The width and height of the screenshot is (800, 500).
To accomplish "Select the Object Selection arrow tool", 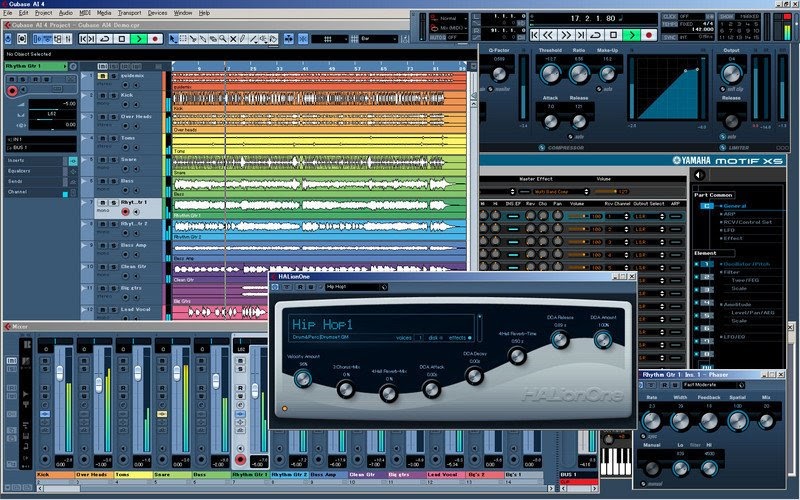I will click(173, 39).
